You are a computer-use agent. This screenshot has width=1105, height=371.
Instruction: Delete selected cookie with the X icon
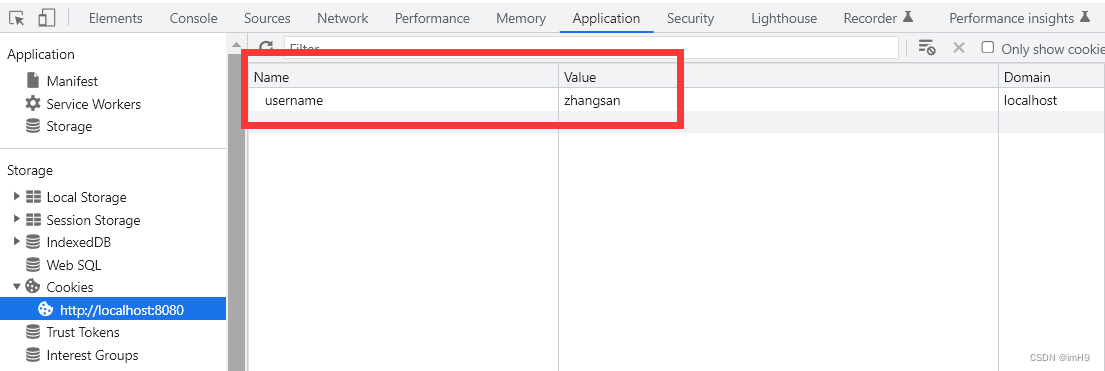click(958, 48)
